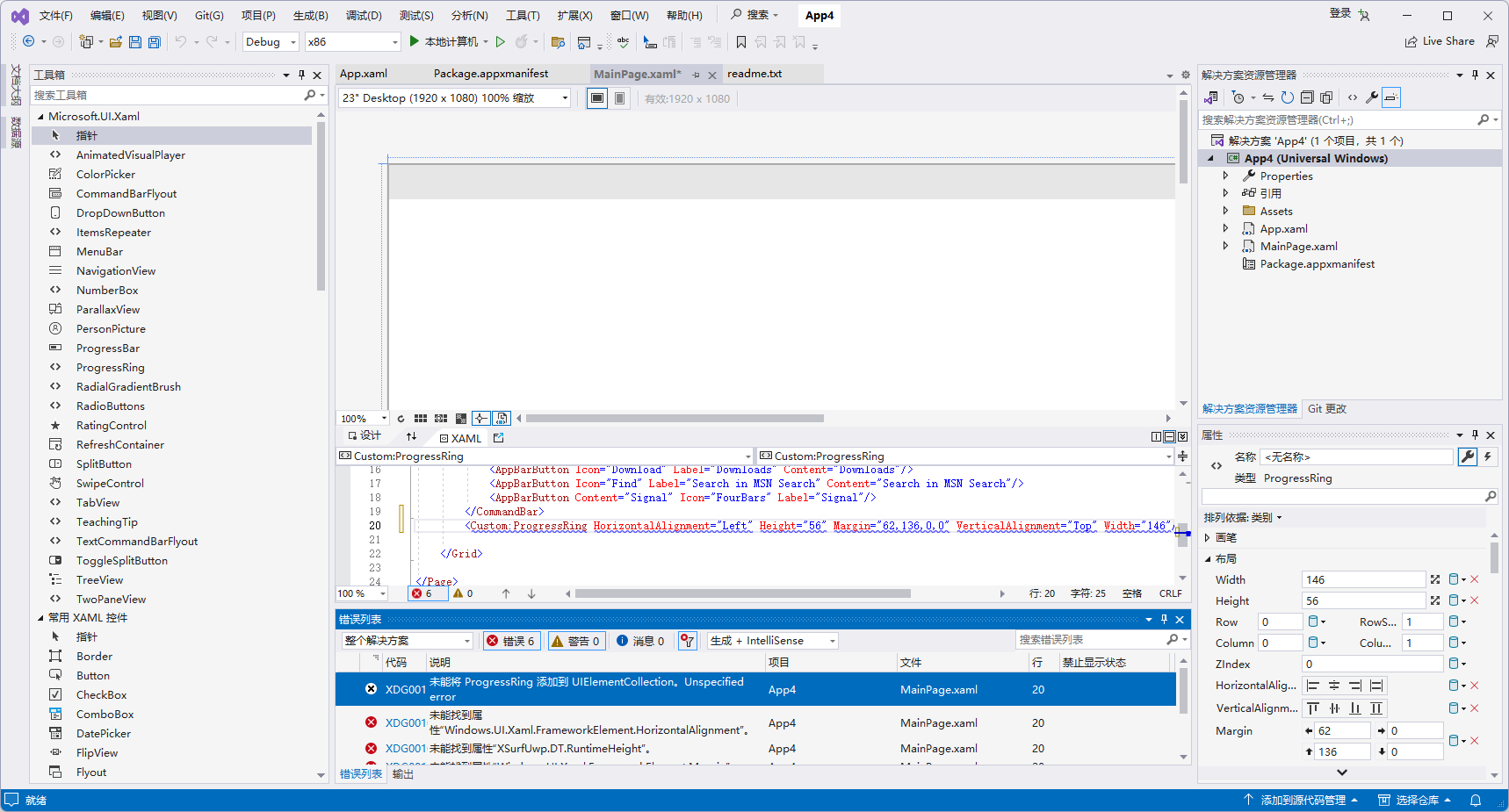Select ProgressRing in the toolbox
Image resolution: width=1509 pixels, height=812 pixels.
tap(111, 367)
